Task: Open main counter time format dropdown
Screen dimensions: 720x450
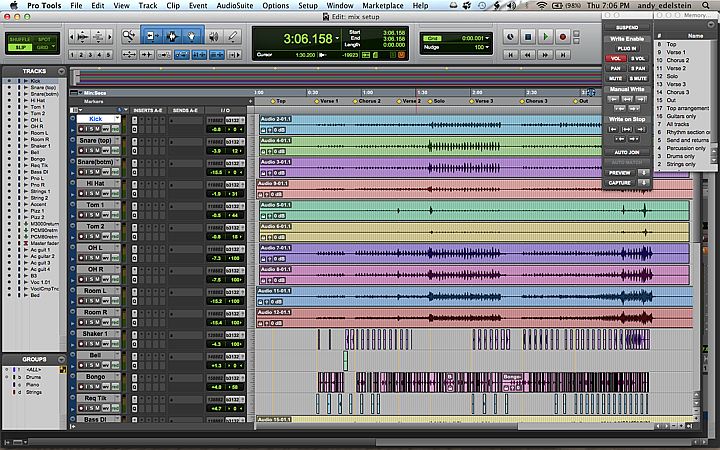Action: 338,39
